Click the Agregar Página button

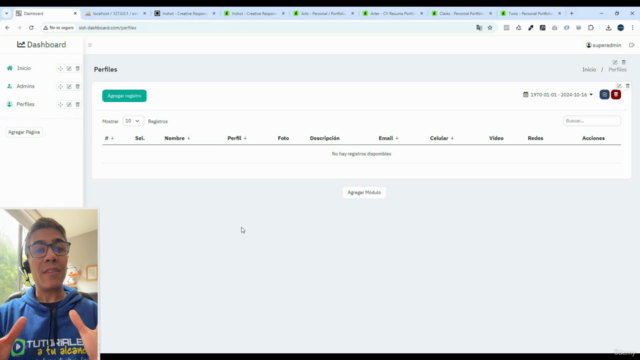click(24, 132)
